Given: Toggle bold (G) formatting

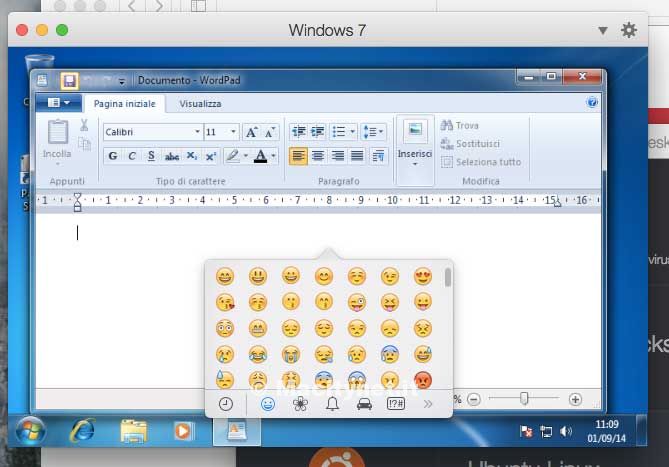Looking at the screenshot, I should click(113, 156).
